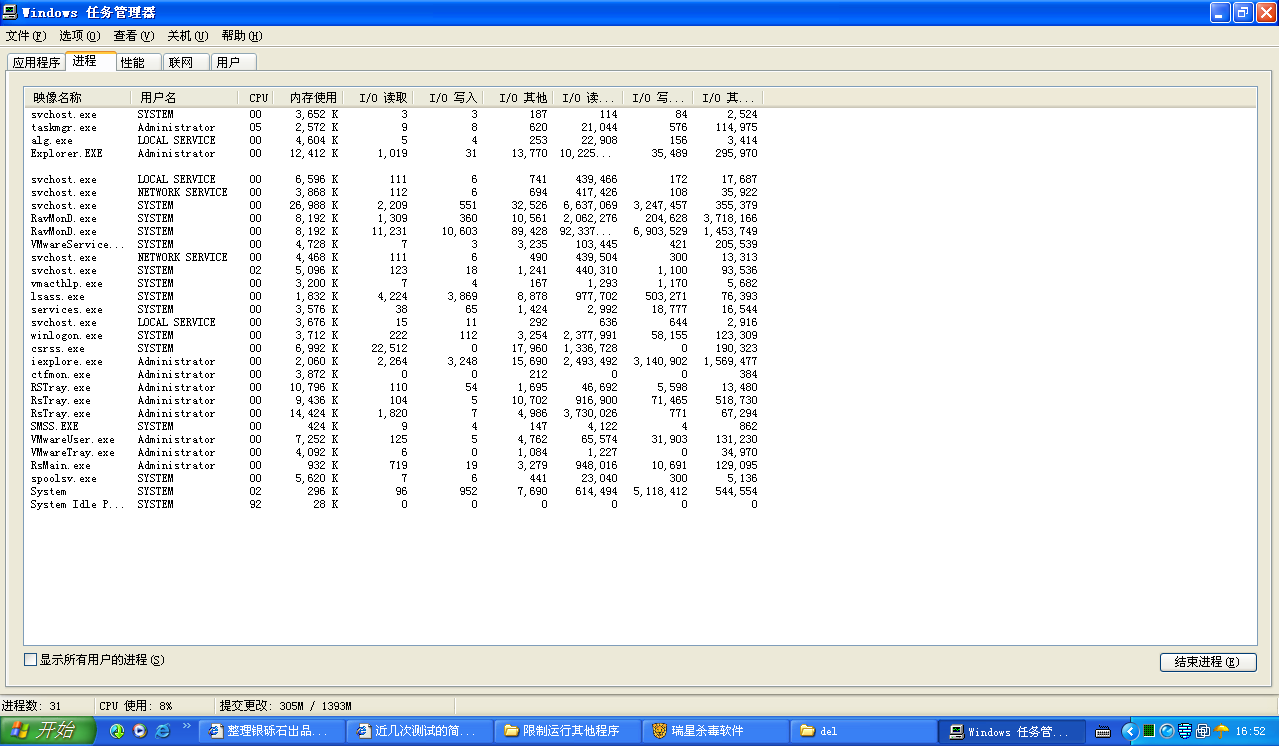Sort by I/O 其他 column header
The height and width of the screenshot is (746, 1279).
click(x=517, y=97)
